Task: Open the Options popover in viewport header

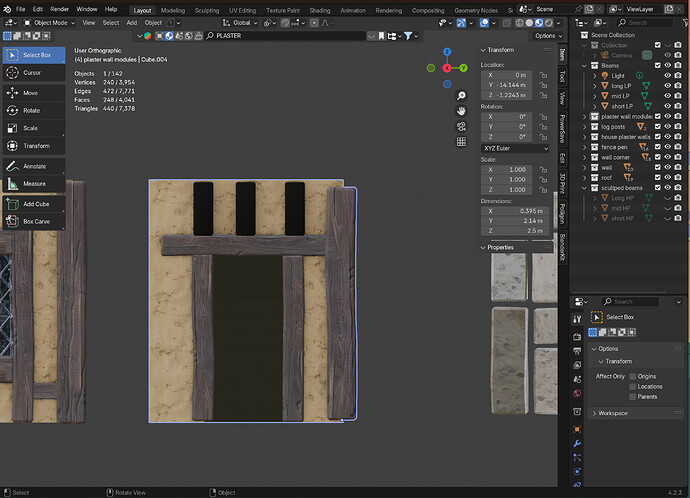Action: 545,35
